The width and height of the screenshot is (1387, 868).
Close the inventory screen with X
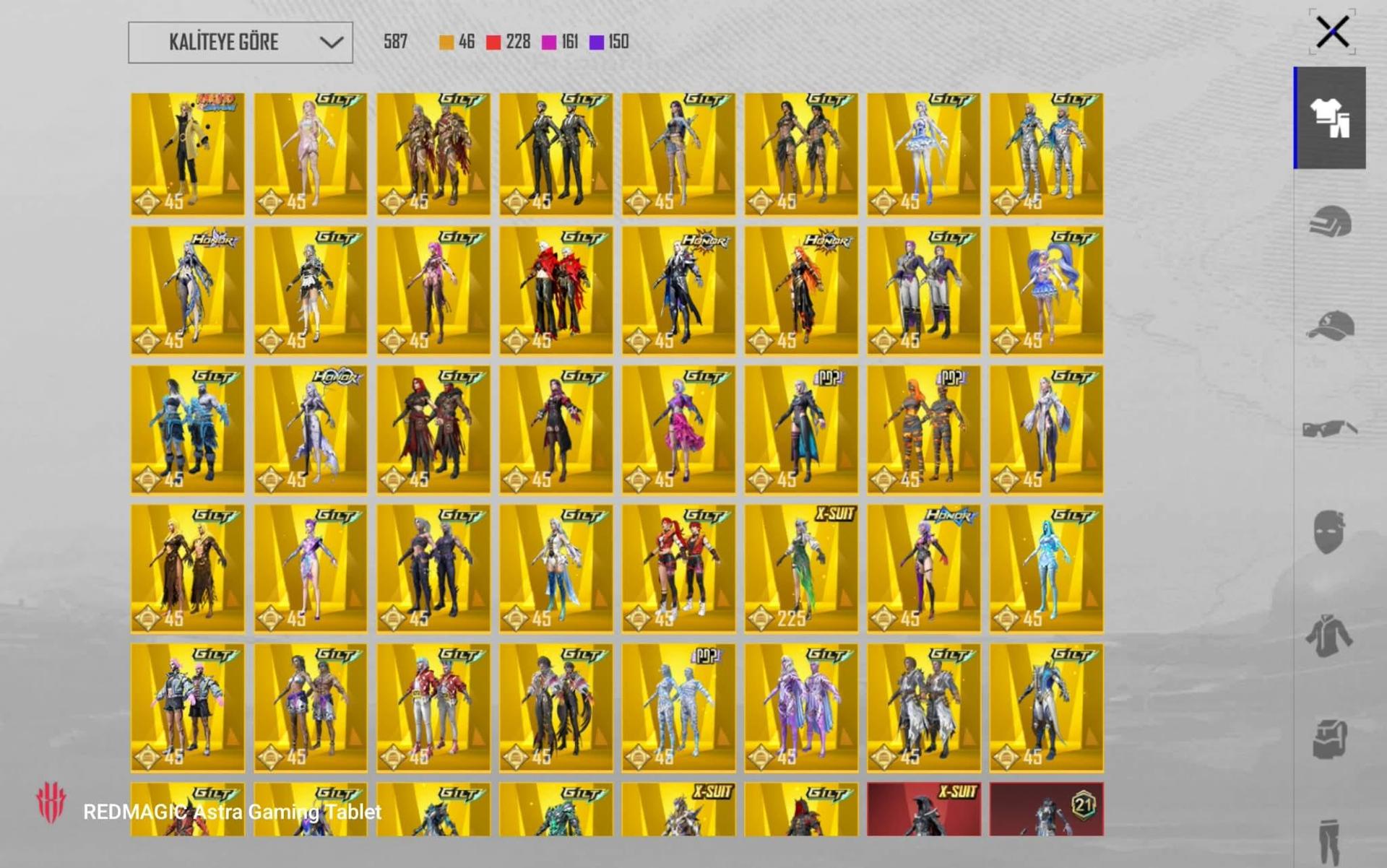[x=1332, y=32]
